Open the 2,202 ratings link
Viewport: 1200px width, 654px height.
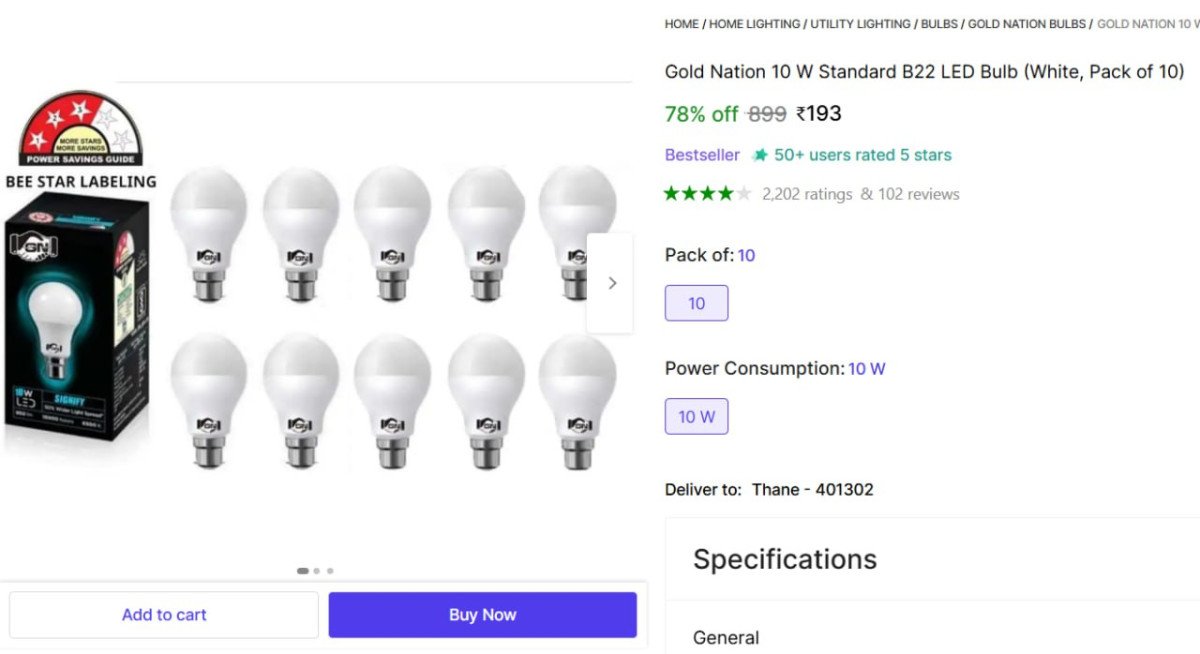coord(806,193)
